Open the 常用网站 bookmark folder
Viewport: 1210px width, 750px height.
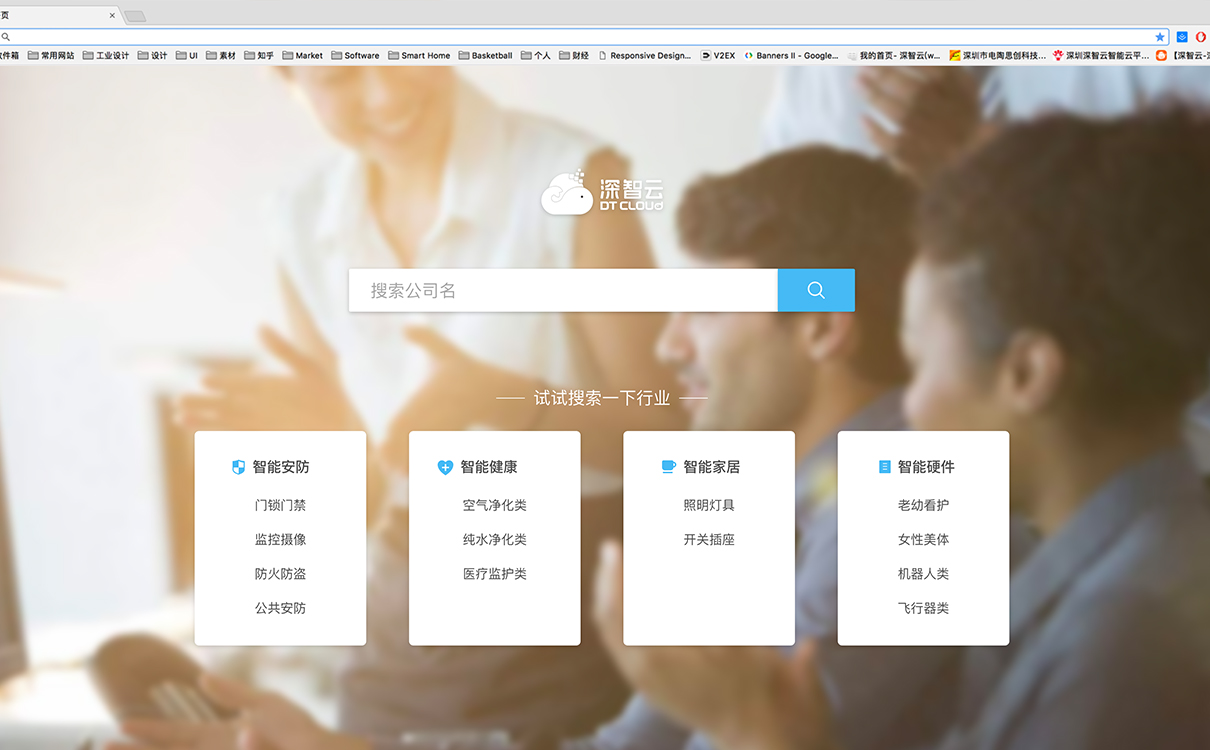[x=51, y=56]
